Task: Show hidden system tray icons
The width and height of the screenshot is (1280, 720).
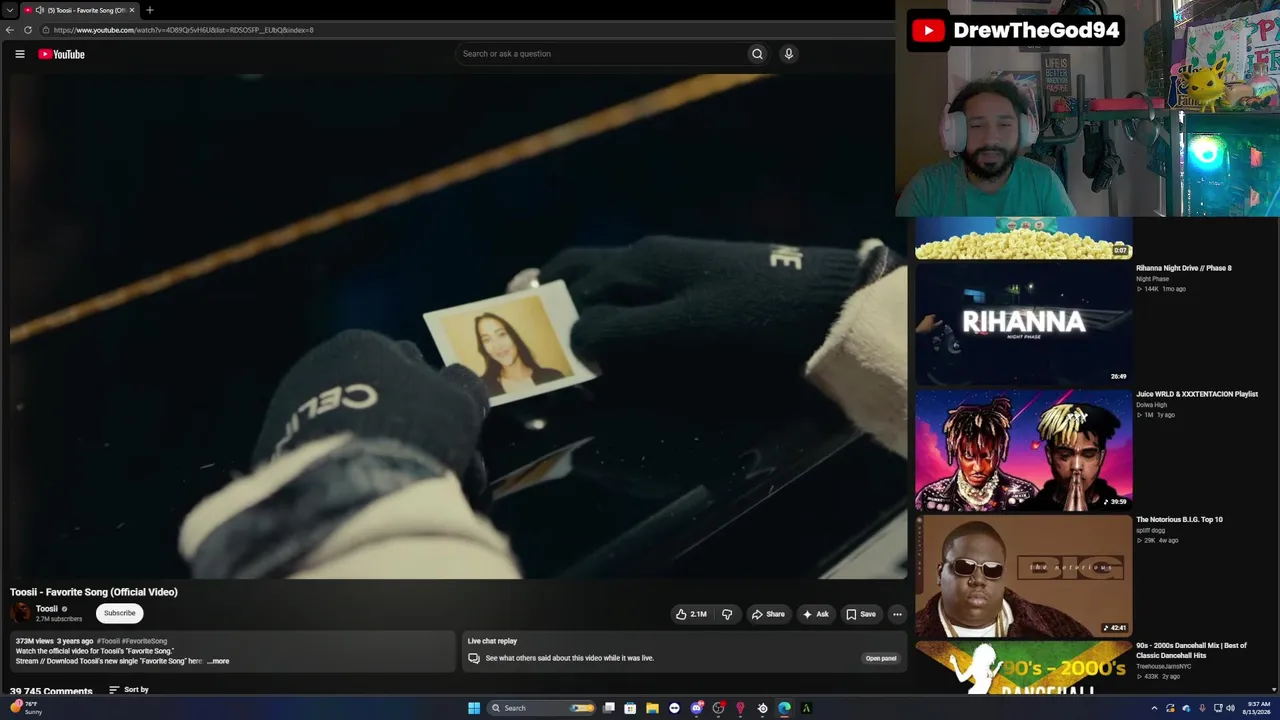Action: coord(1154,708)
